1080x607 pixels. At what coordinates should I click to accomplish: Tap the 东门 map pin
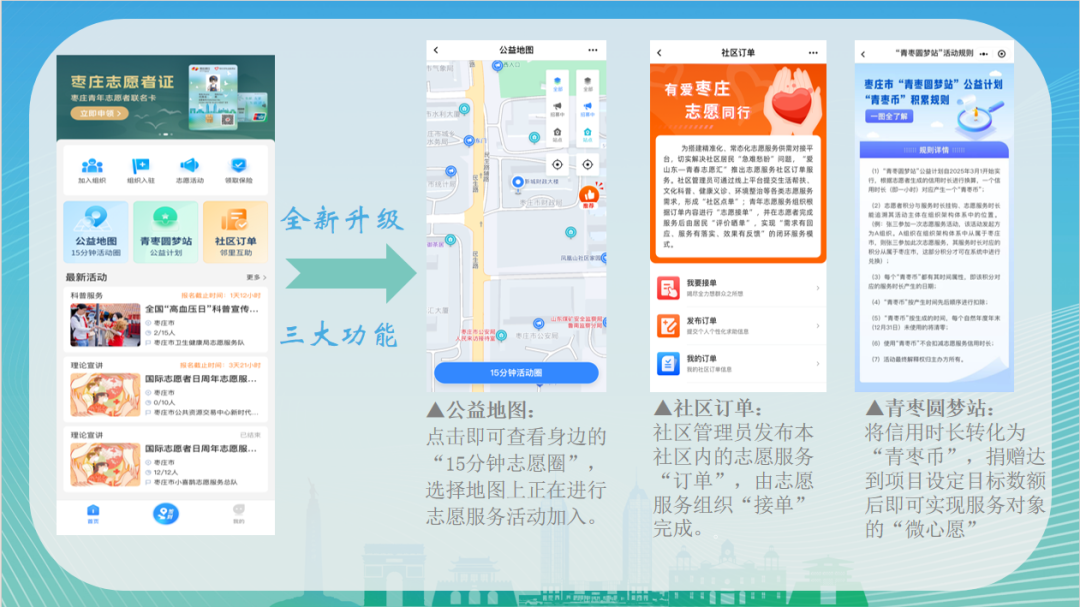(x=469, y=141)
